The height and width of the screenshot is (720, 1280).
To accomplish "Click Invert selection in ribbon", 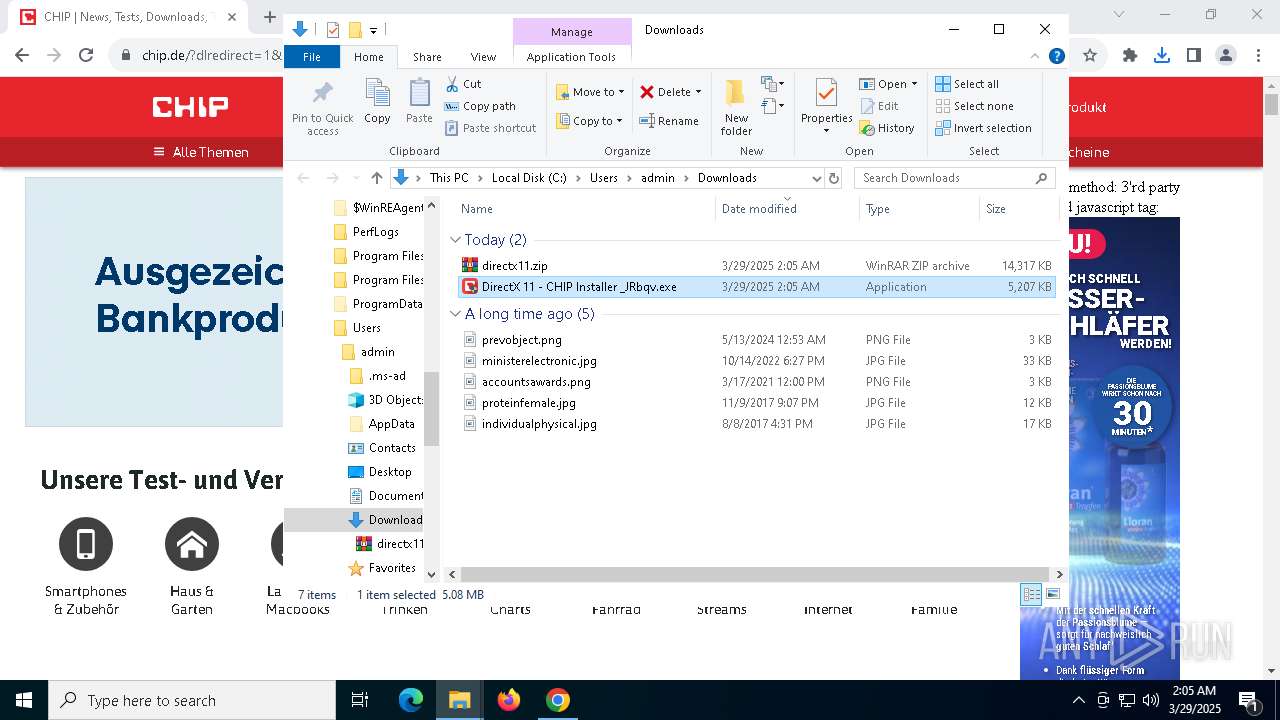I will (x=983, y=128).
